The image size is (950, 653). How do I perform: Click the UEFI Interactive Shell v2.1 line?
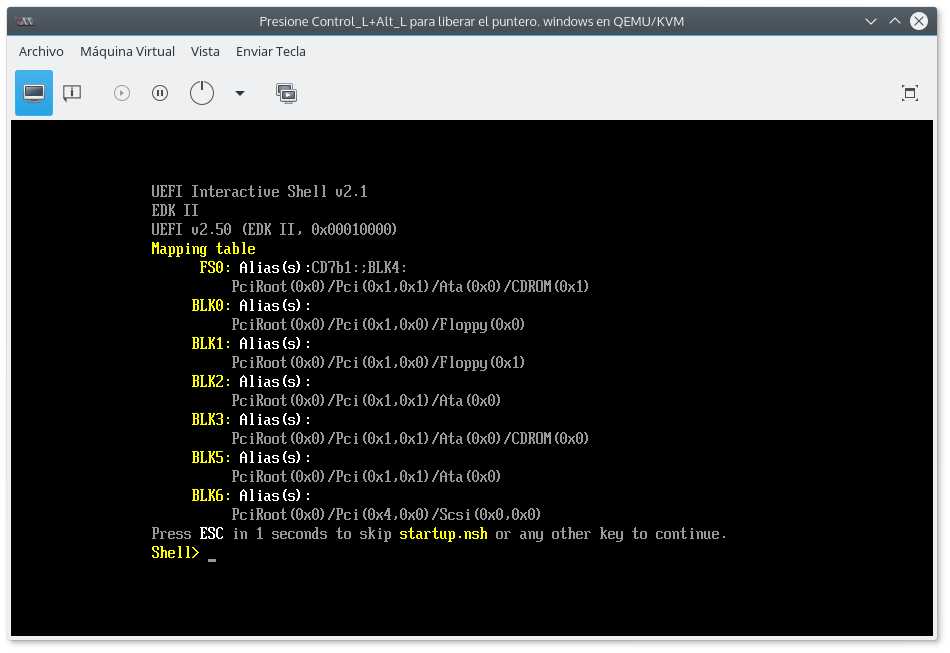tap(259, 191)
